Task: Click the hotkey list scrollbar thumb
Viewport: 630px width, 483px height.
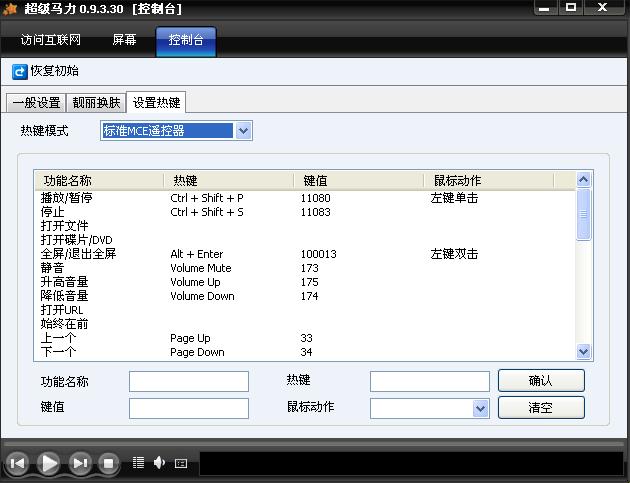Action: (x=583, y=214)
